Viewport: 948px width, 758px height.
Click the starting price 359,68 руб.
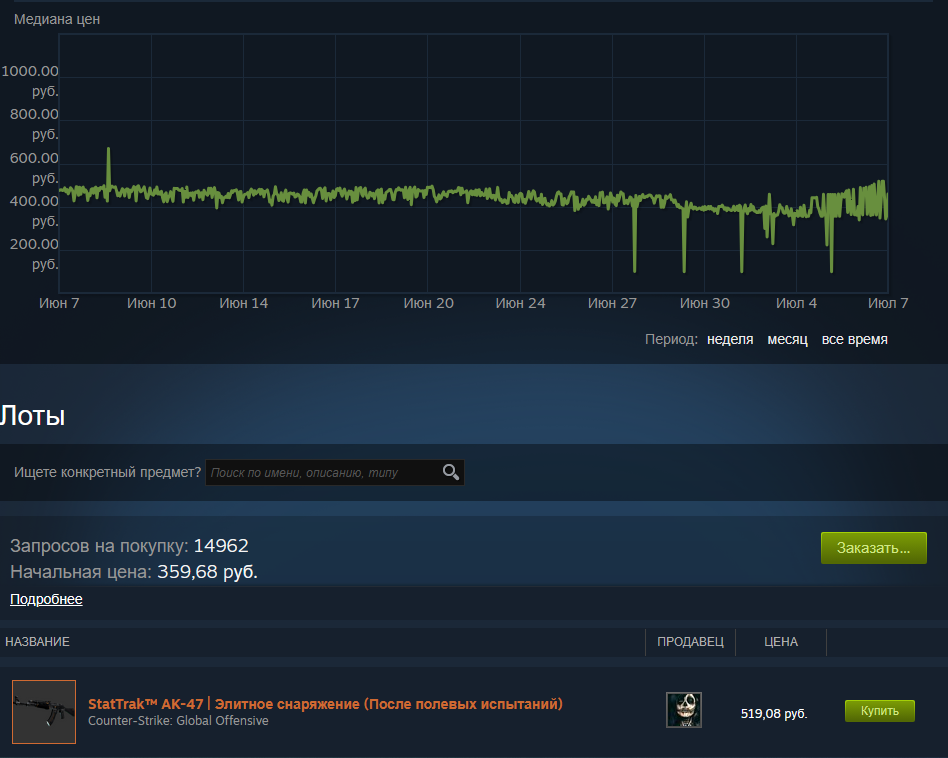(x=207, y=572)
